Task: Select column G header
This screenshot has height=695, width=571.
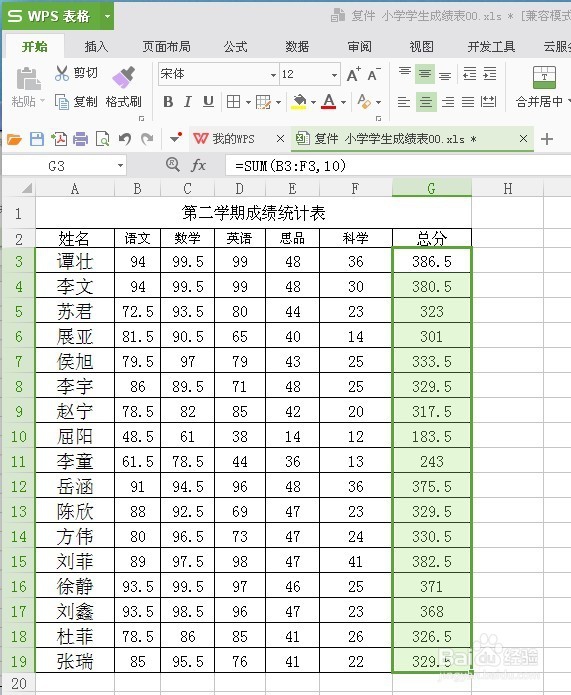Action: click(x=432, y=188)
